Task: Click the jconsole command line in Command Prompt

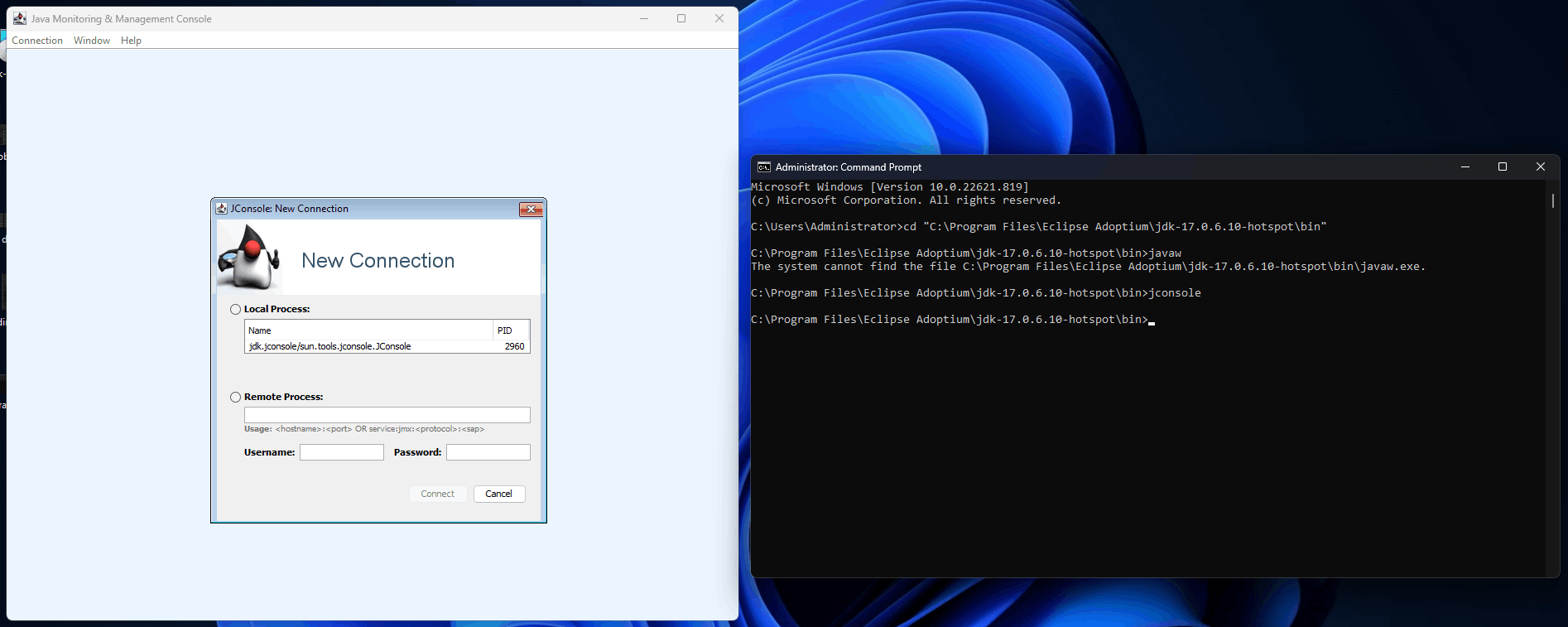Action: [976, 293]
